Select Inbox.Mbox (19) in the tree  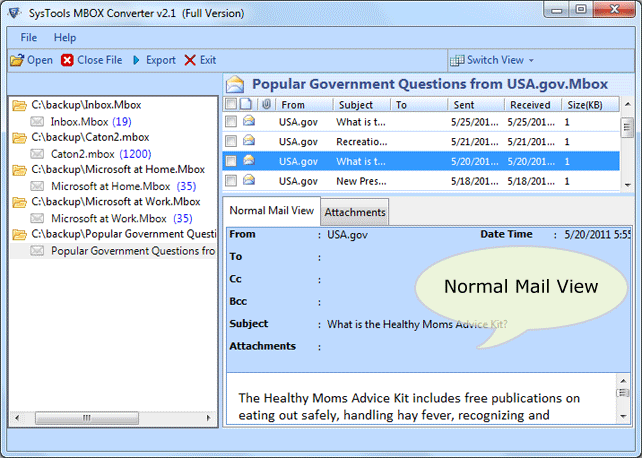tap(91, 122)
